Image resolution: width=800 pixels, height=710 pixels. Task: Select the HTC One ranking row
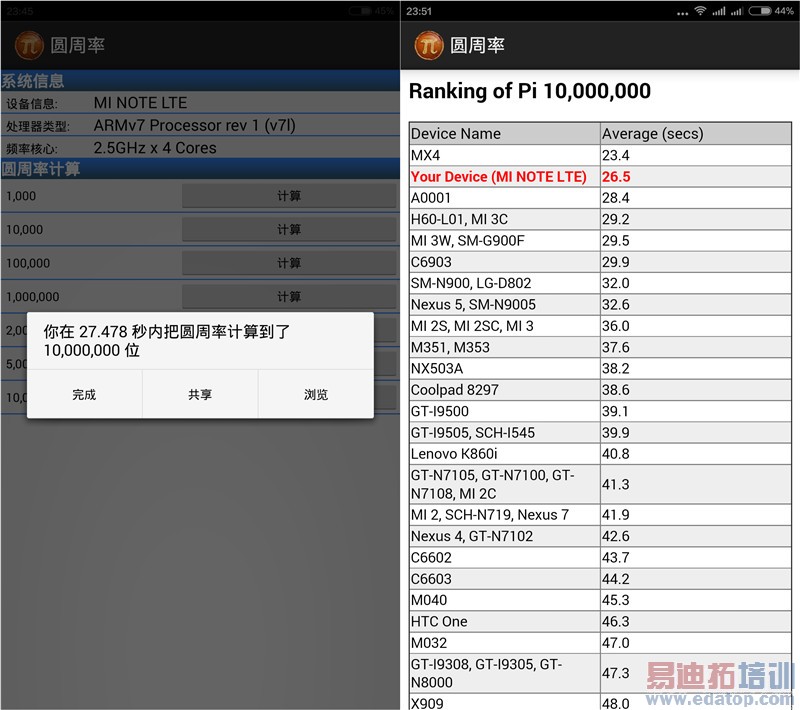tap(600, 622)
